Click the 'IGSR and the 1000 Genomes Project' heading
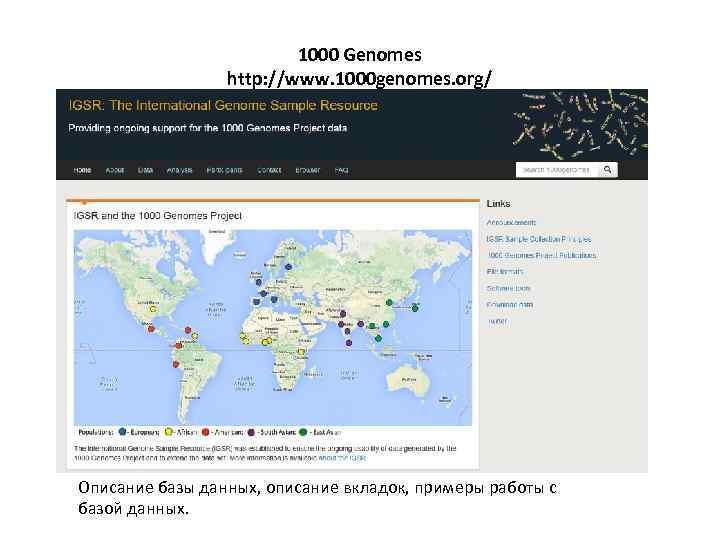 (158, 216)
